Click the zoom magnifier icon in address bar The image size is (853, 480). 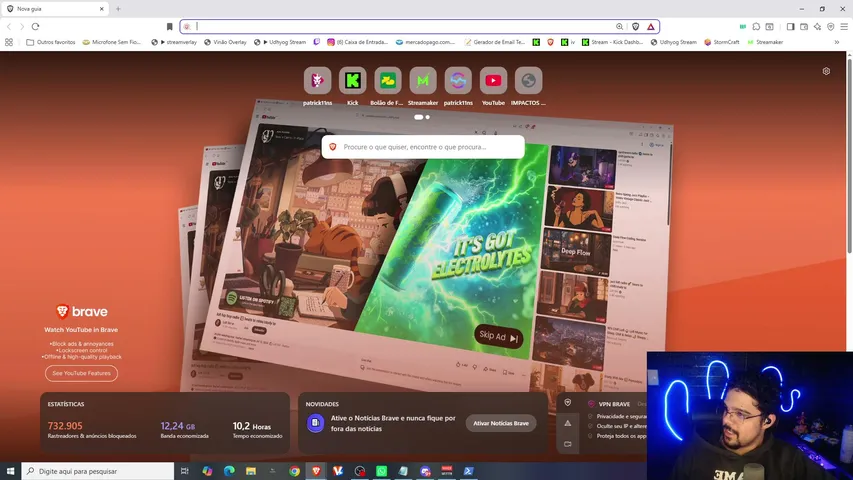click(x=619, y=27)
